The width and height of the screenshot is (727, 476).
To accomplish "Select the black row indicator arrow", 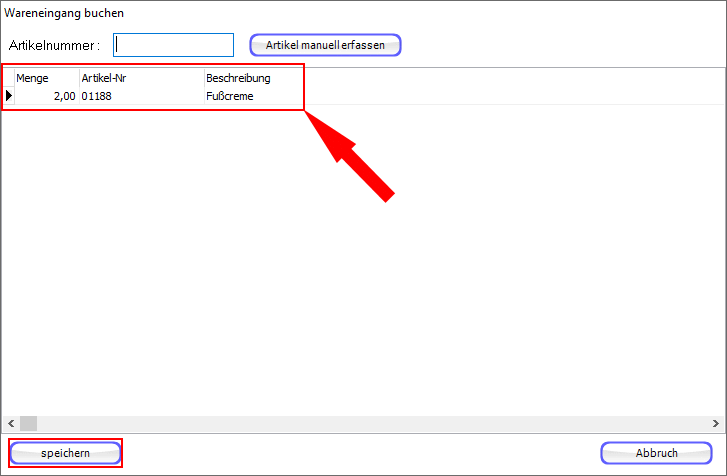I will [x=9, y=96].
